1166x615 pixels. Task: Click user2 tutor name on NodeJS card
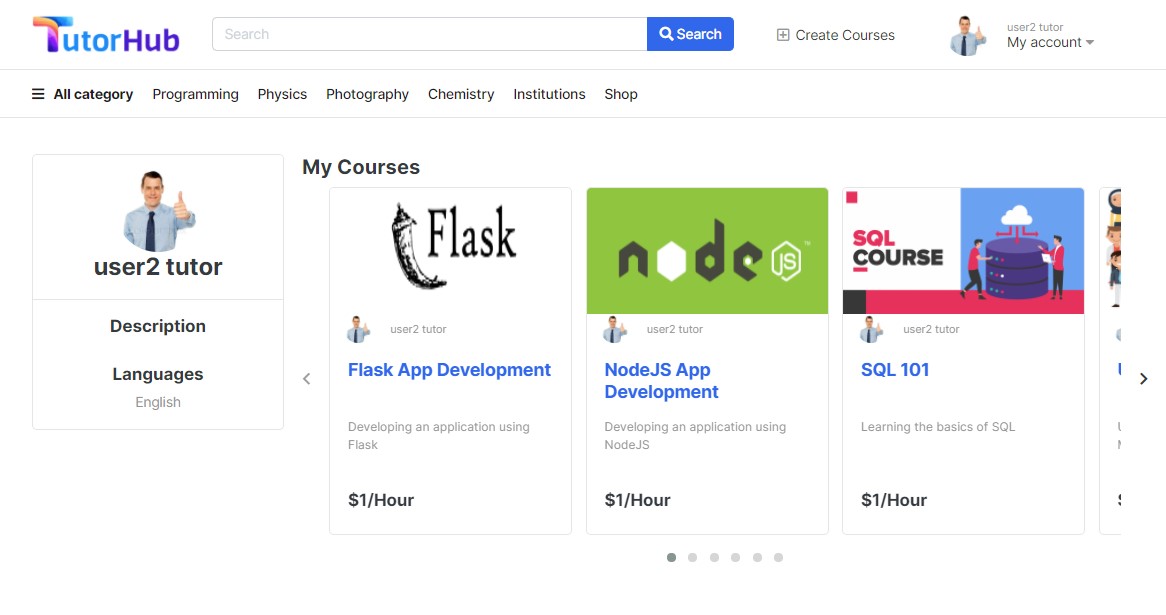[674, 329]
